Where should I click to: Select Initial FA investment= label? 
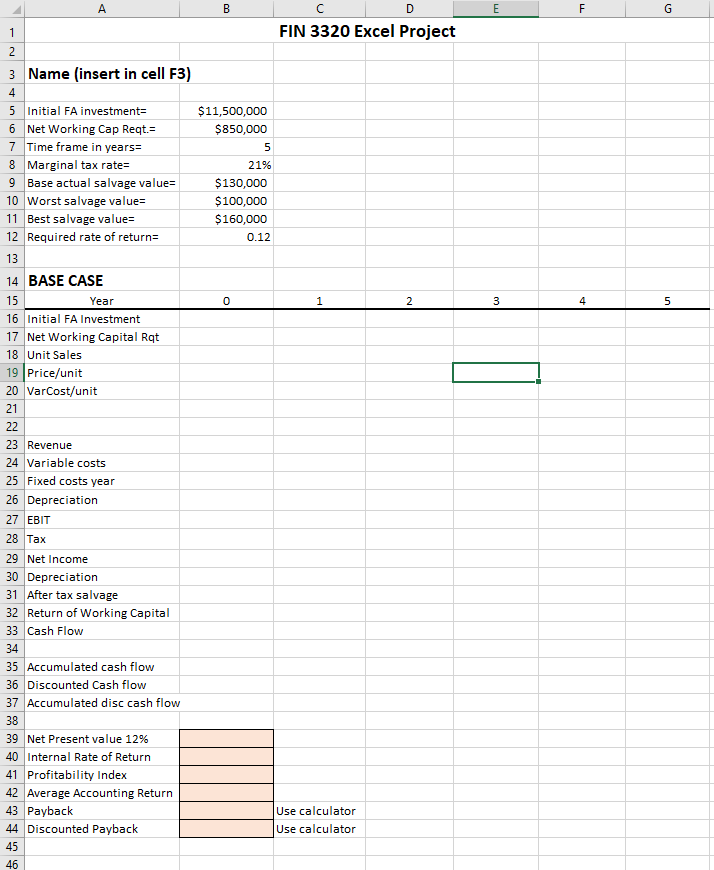[87, 111]
